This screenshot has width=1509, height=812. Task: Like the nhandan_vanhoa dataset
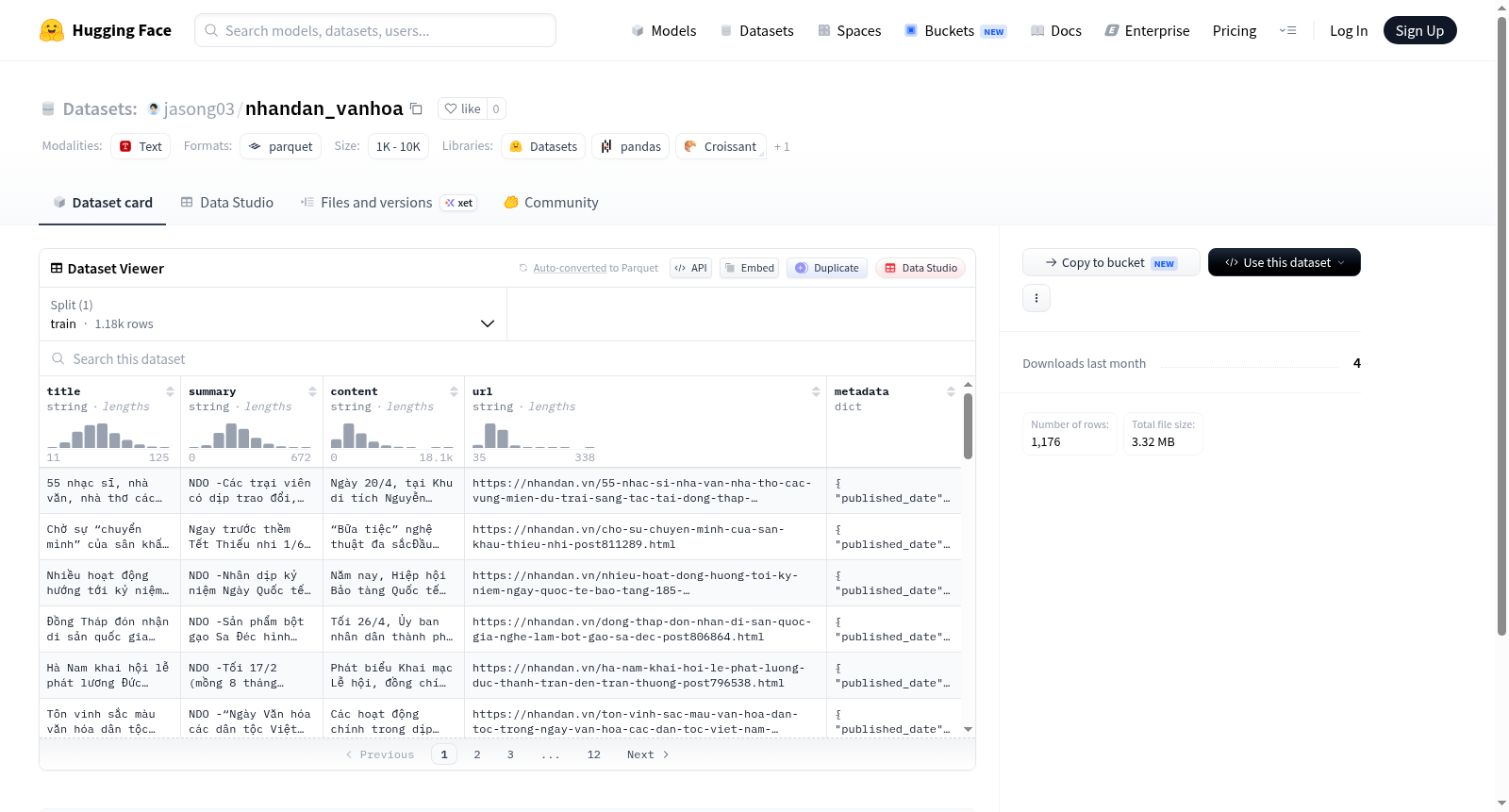[x=463, y=108]
